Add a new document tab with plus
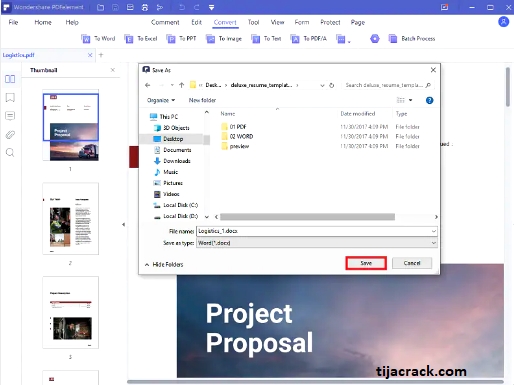The height and width of the screenshot is (385, 514). coord(101,55)
